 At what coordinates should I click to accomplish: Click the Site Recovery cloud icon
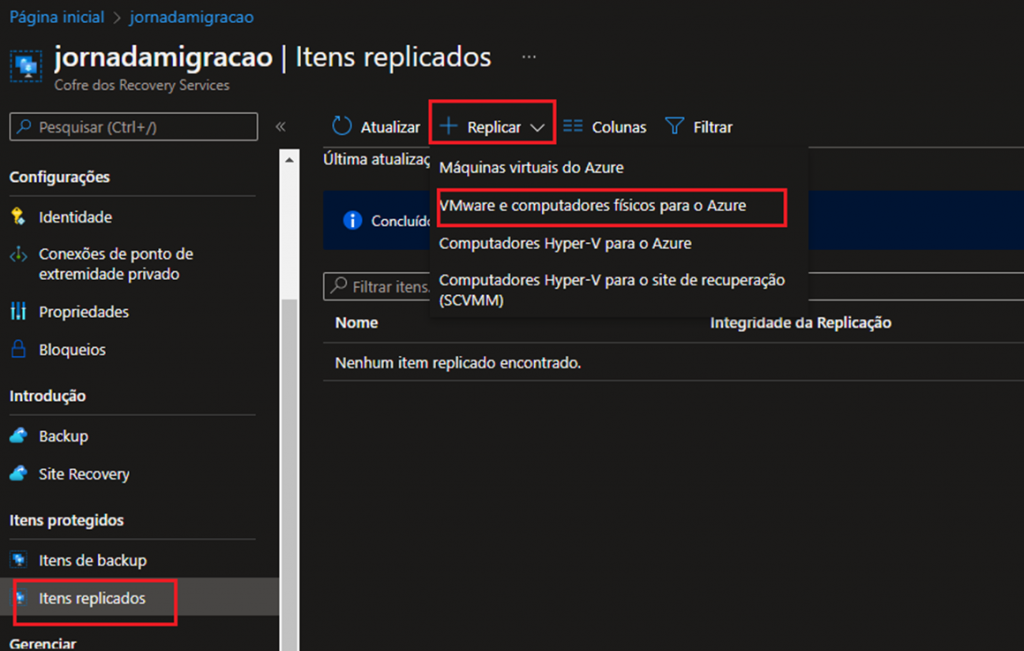click(18, 474)
